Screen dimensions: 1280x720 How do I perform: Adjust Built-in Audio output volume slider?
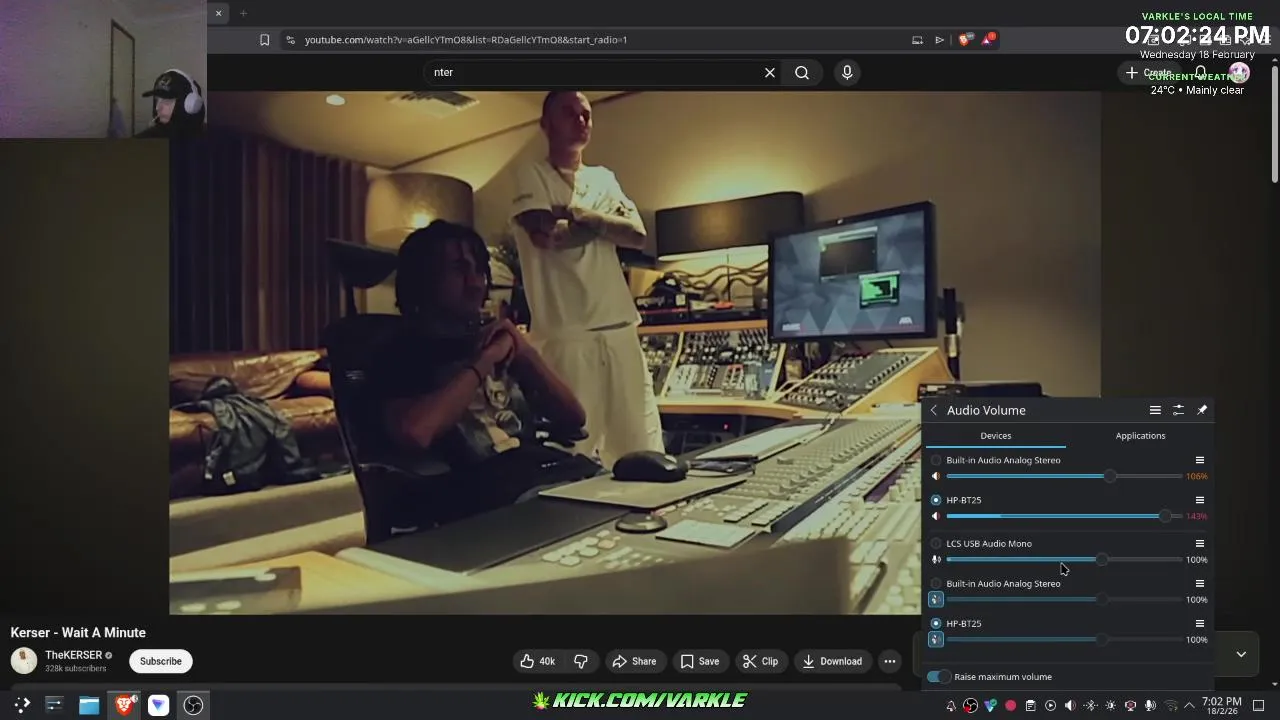1064,476
